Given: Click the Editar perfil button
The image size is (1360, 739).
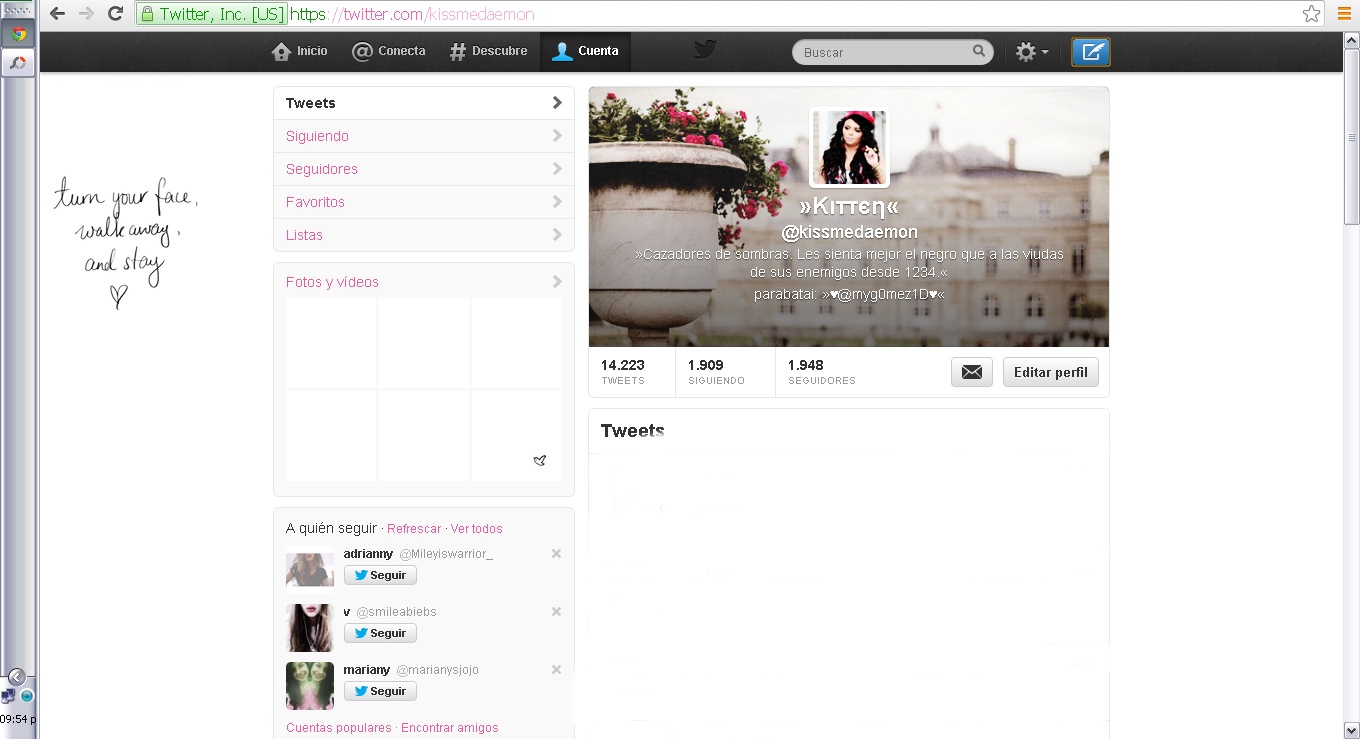Looking at the screenshot, I should pos(1051,372).
